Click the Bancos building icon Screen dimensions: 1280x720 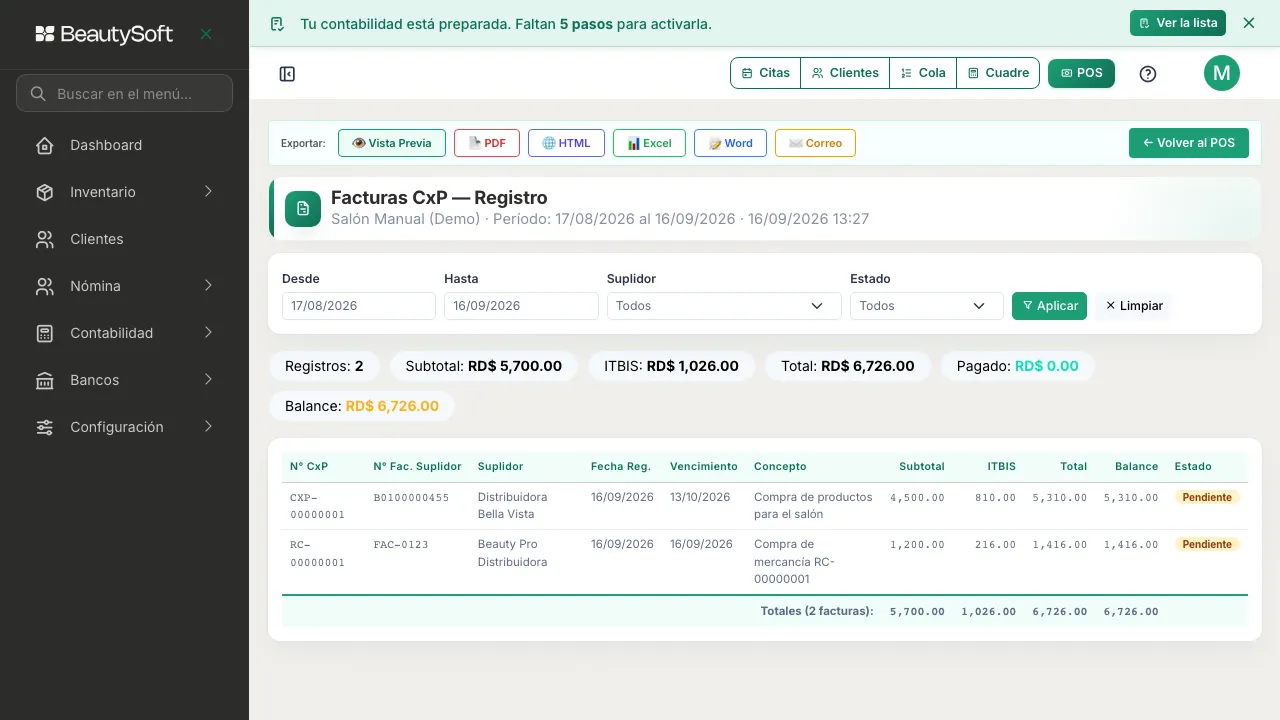pos(45,380)
